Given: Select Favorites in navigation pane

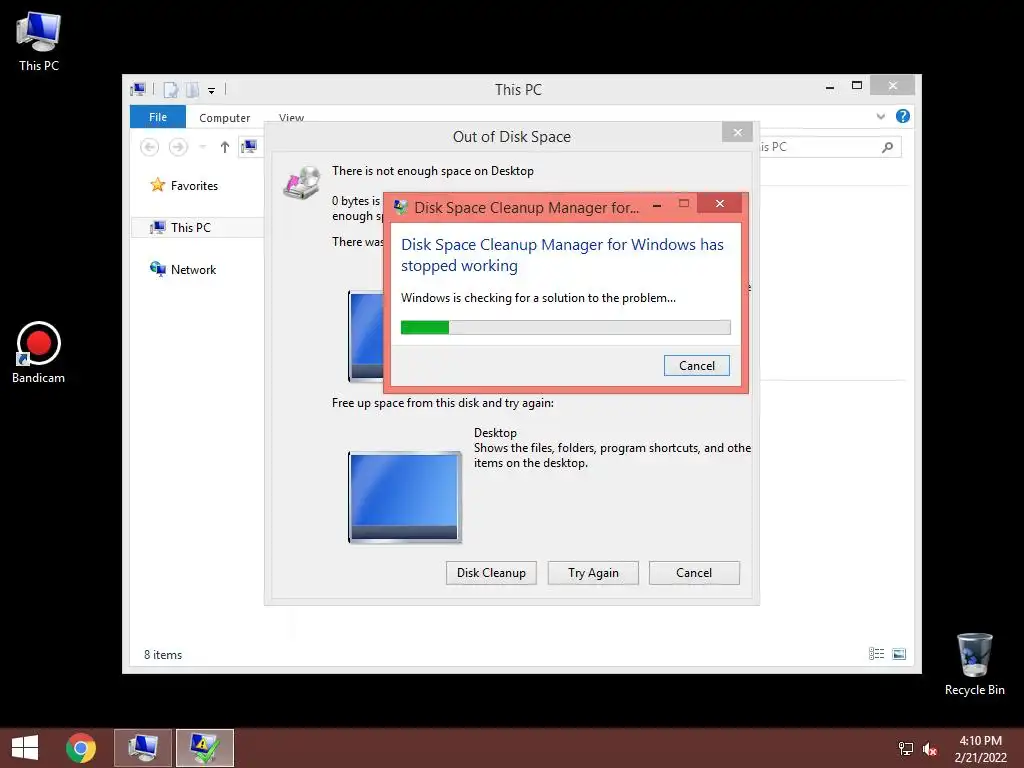Looking at the screenshot, I should (194, 185).
